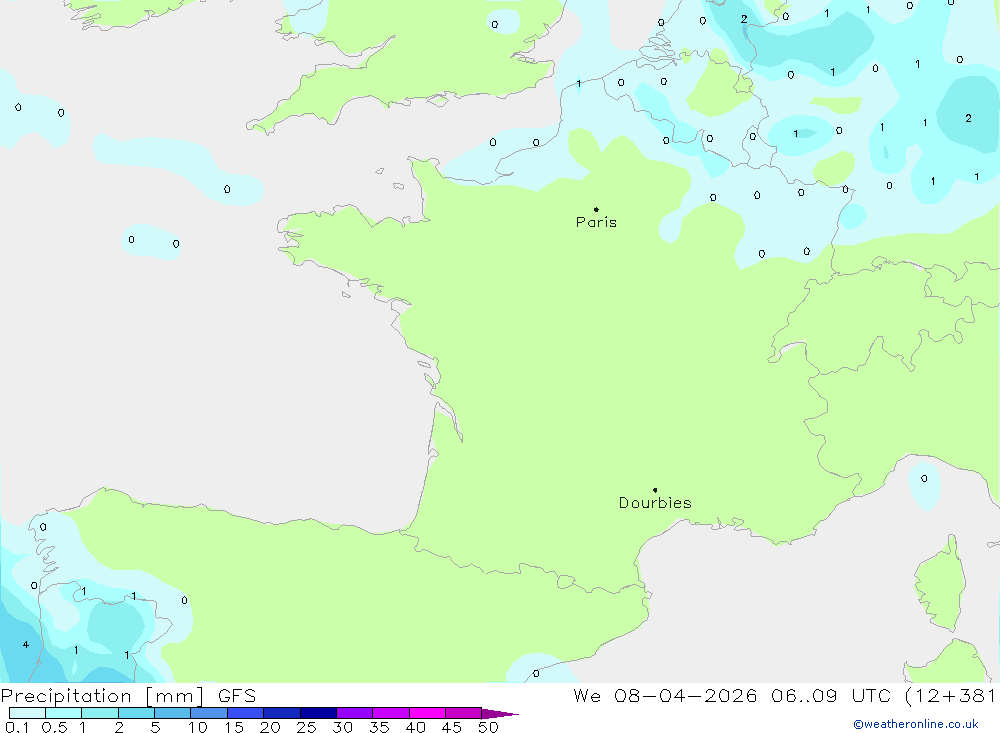The width and height of the screenshot is (1000, 733).
Task: Click the '06..09 UTC' time text
Action: (831, 696)
